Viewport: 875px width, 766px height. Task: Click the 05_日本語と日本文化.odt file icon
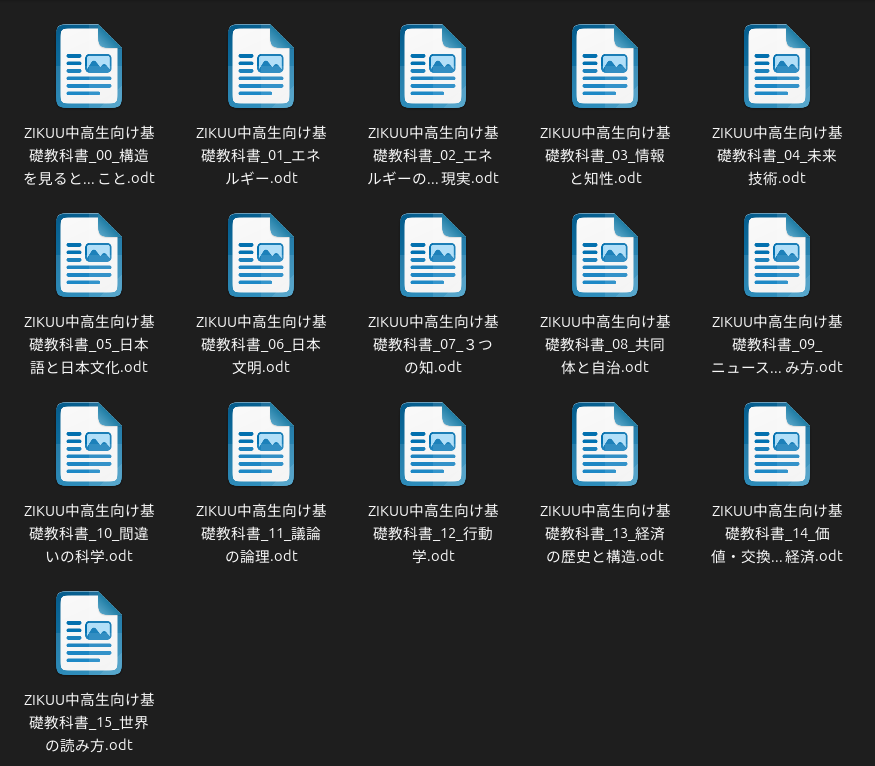tap(89, 255)
